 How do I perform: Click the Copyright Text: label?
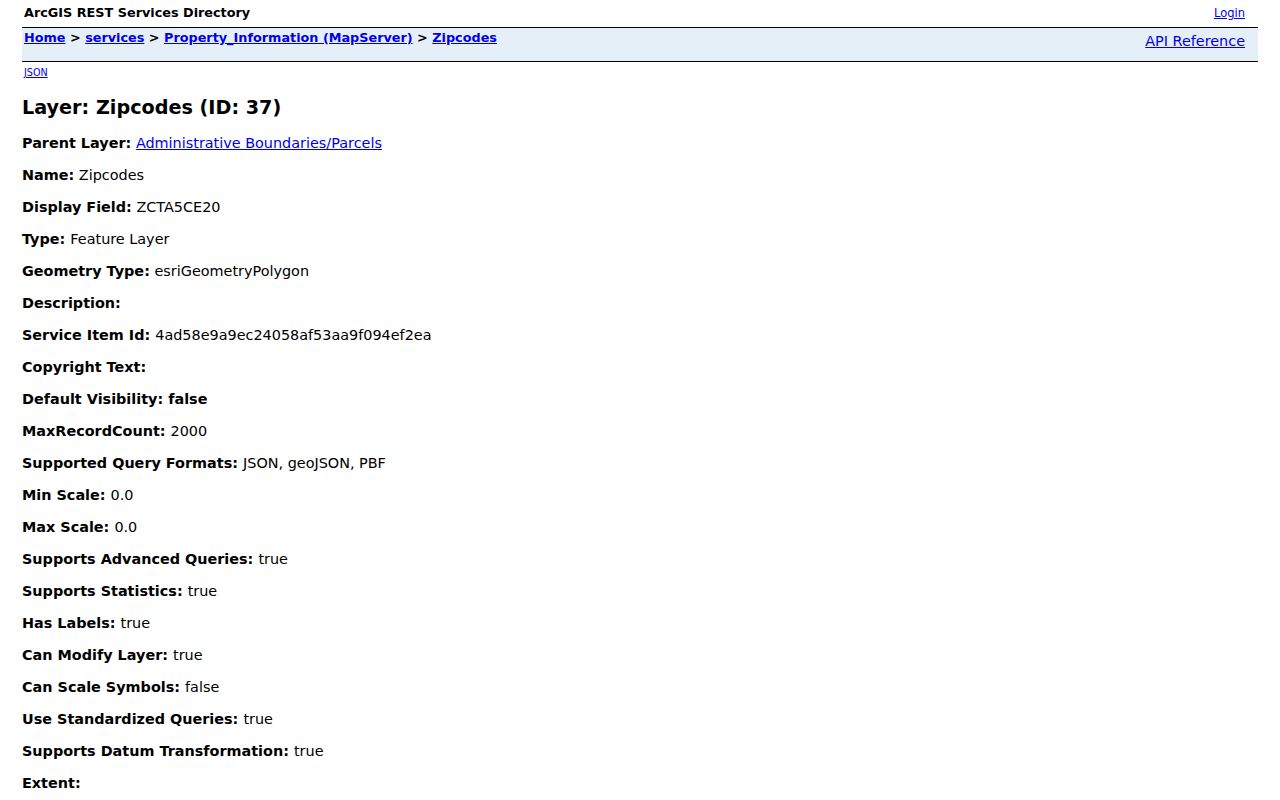click(84, 367)
